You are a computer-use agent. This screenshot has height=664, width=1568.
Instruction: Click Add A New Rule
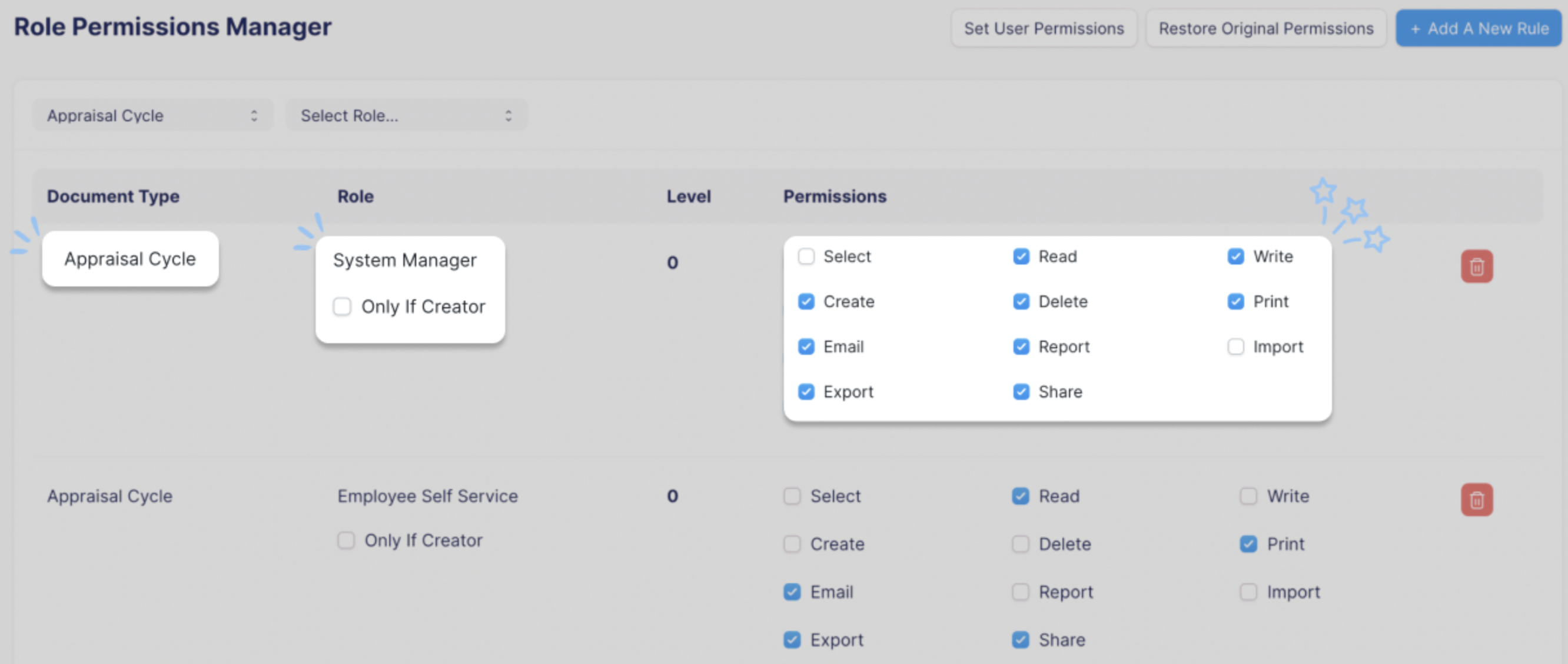[x=1478, y=28]
